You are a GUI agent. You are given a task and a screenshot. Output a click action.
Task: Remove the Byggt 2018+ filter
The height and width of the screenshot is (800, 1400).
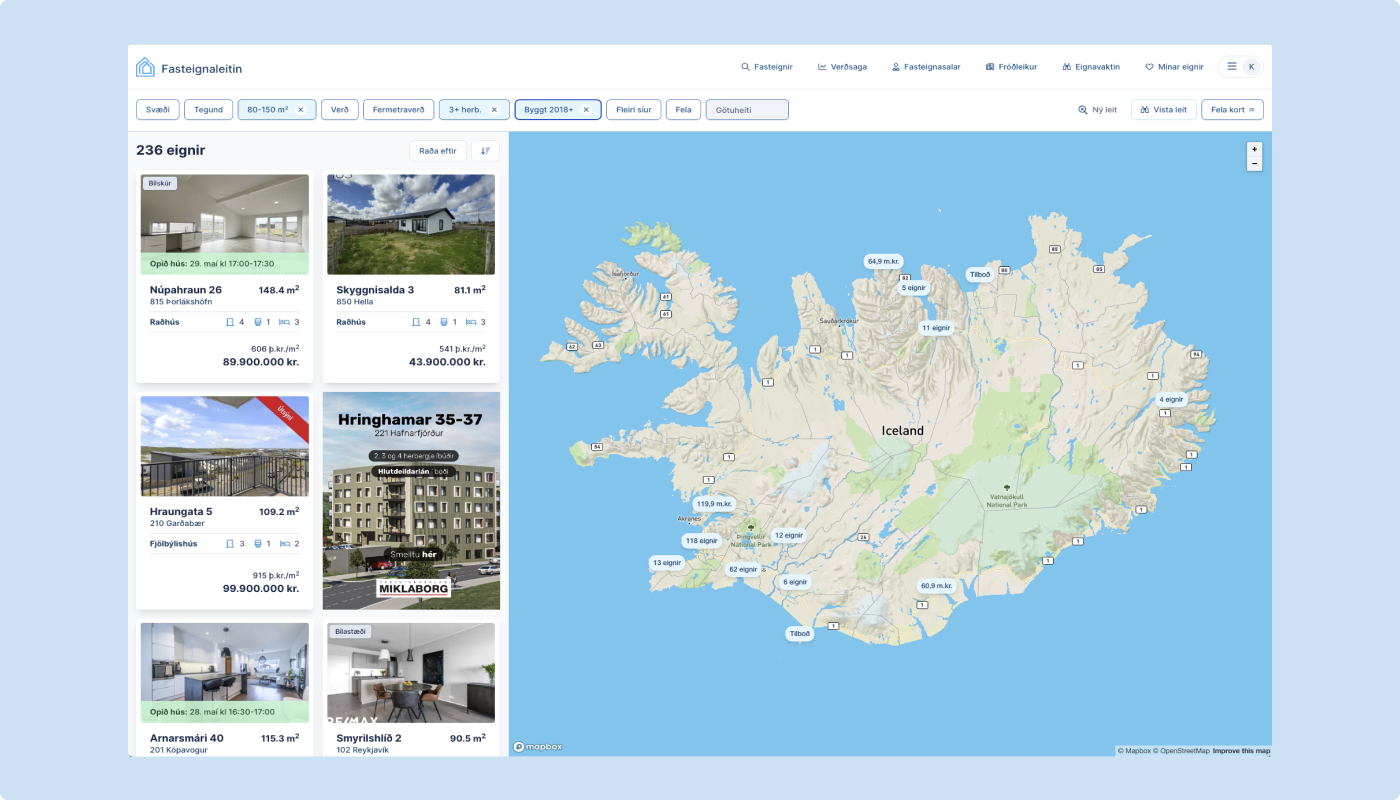[586, 110]
